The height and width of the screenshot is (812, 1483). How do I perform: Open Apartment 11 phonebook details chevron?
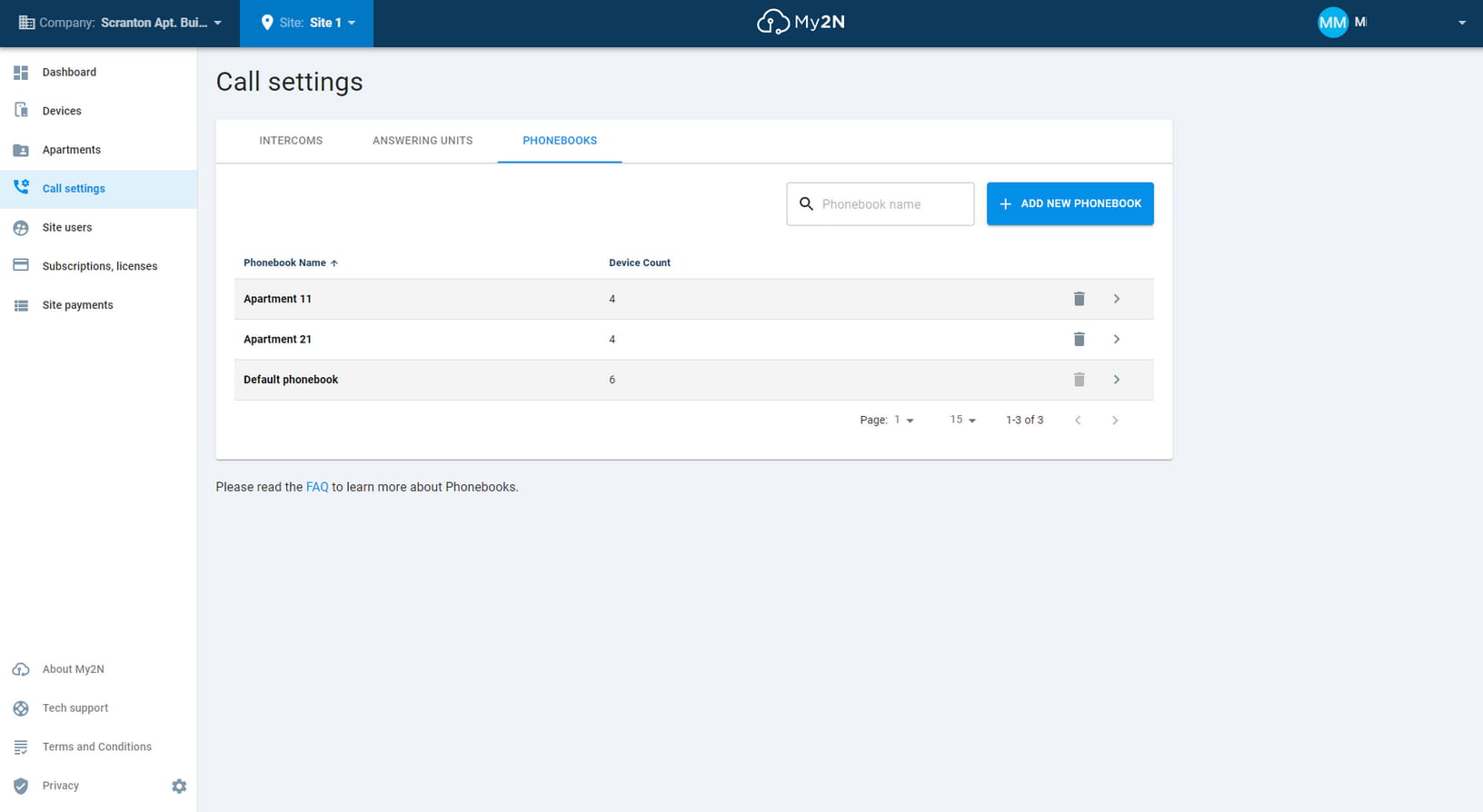(x=1117, y=299)
